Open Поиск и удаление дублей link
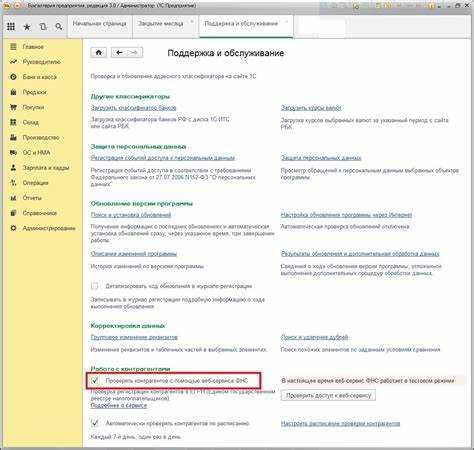Screen dimensions: 474x450 314,337
